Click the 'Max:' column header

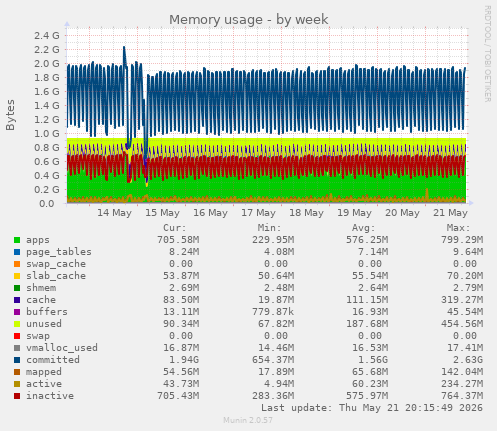click(x=458, y=228)
